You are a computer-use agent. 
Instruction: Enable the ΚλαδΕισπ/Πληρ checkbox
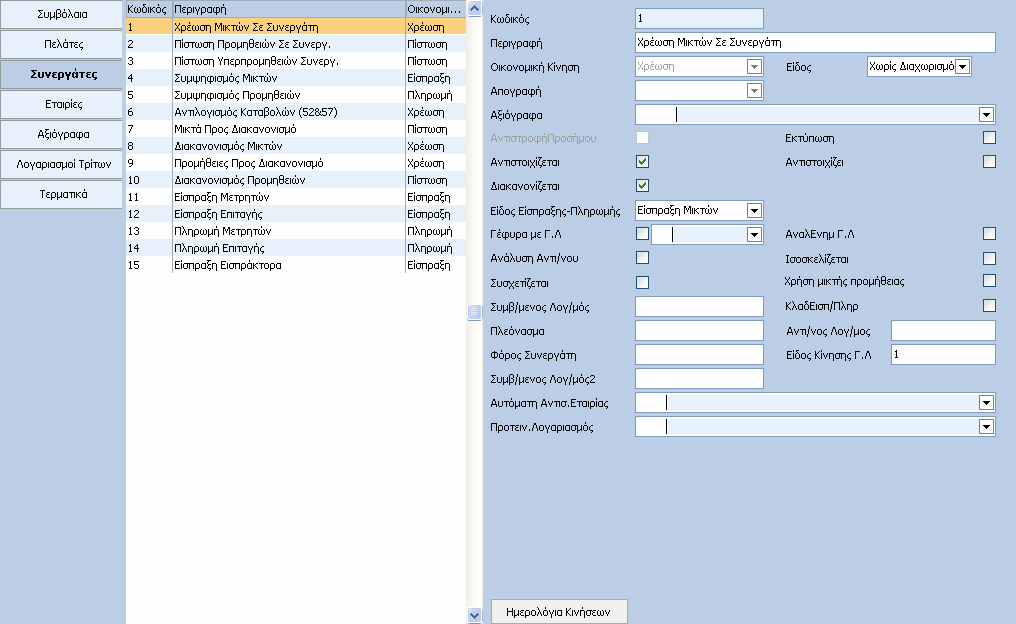[x=989, y=305]
